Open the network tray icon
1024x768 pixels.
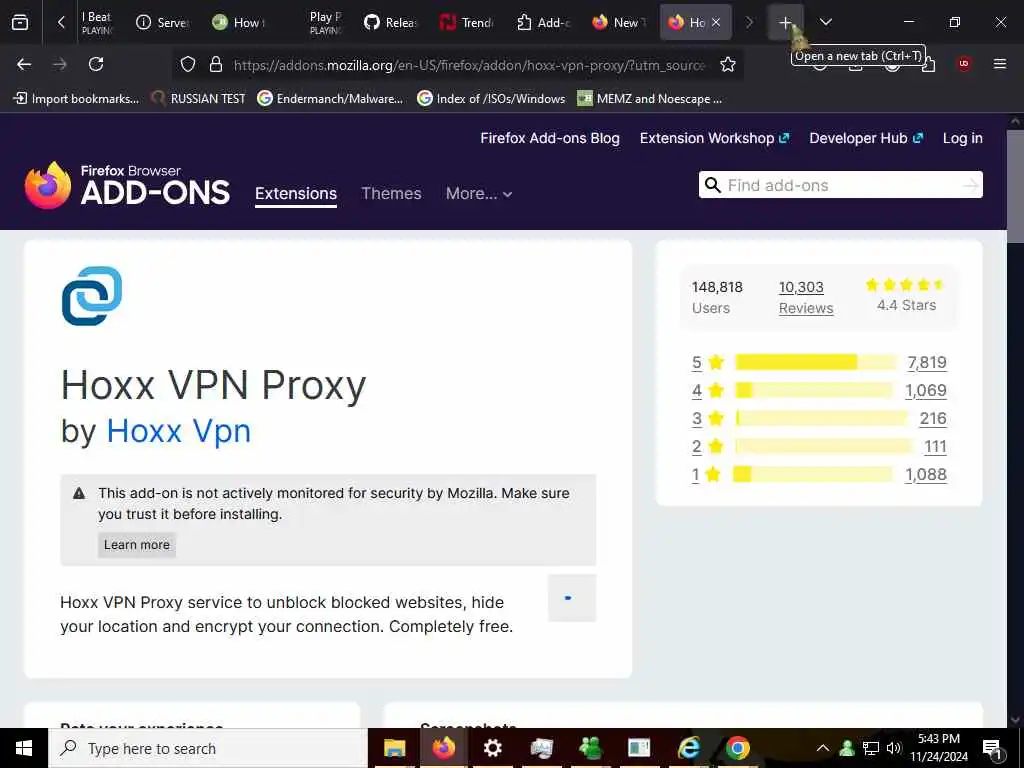[x=871, y=748]
